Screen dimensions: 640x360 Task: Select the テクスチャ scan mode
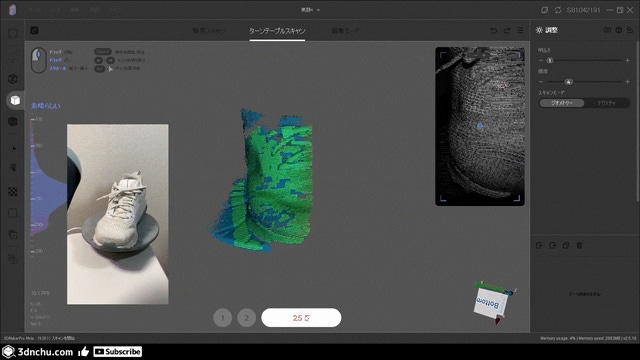pos(607,103)
